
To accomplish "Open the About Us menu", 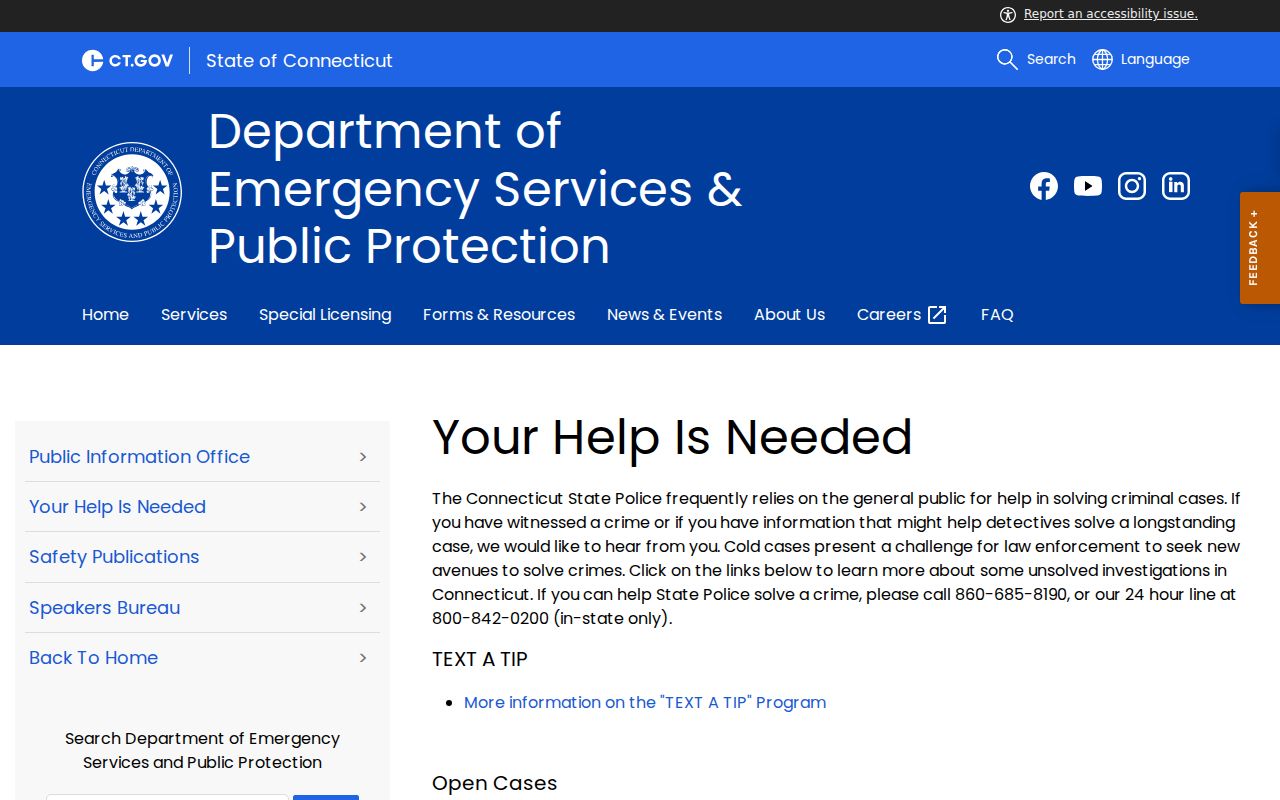I will click(789, 314).
